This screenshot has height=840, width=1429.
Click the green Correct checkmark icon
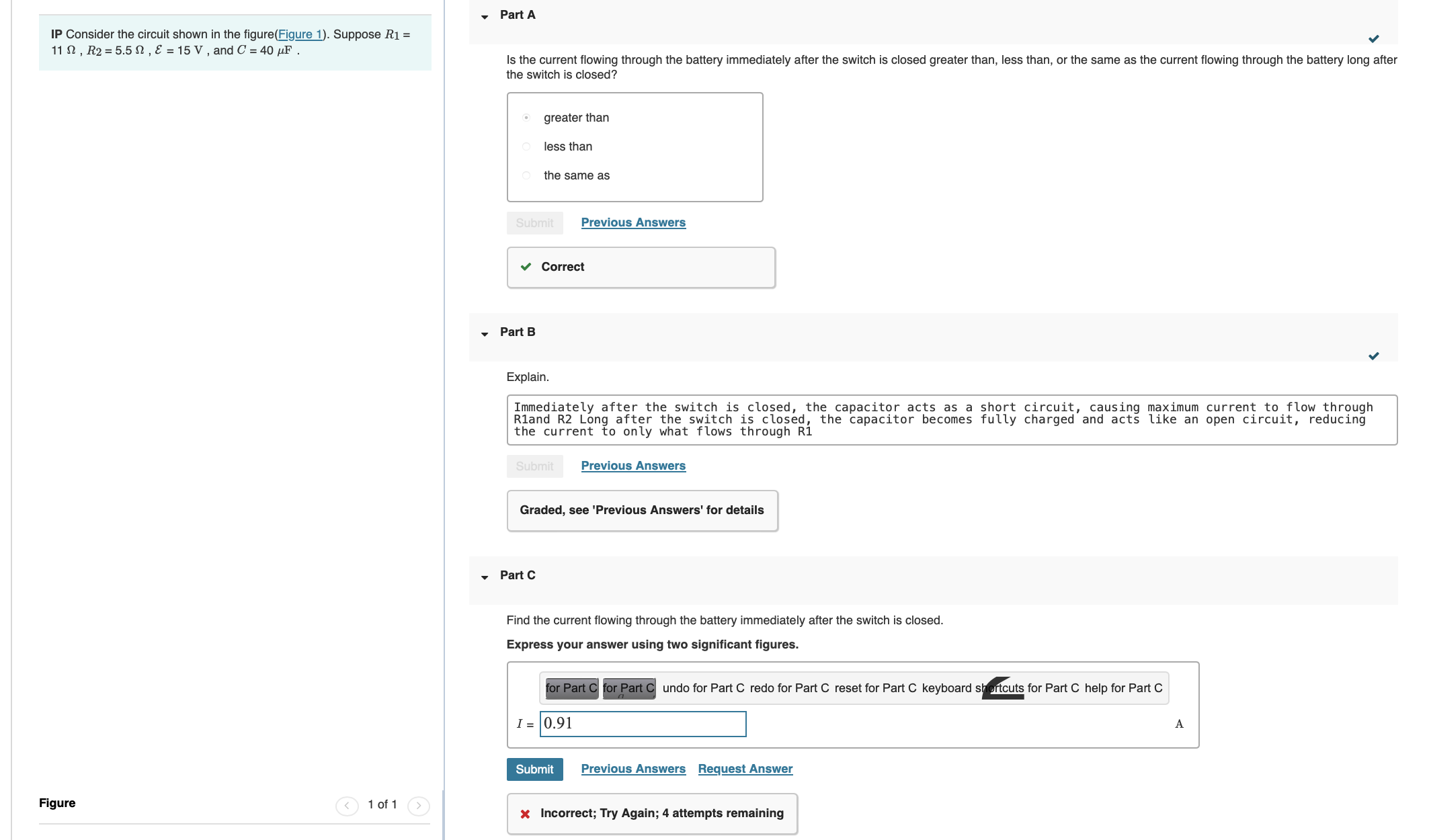pos(526,267)
